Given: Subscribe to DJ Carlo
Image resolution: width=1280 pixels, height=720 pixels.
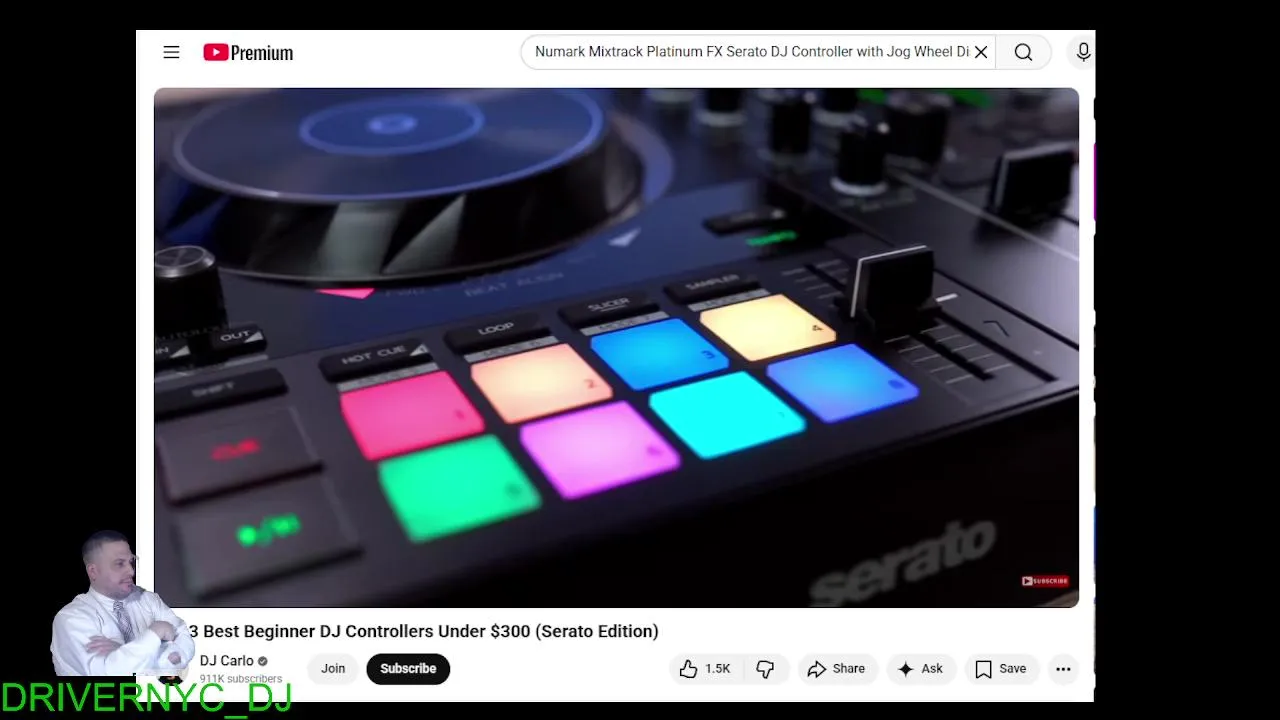Looking at the screenshot, I should pyautogui.click(x=408, y=668).
